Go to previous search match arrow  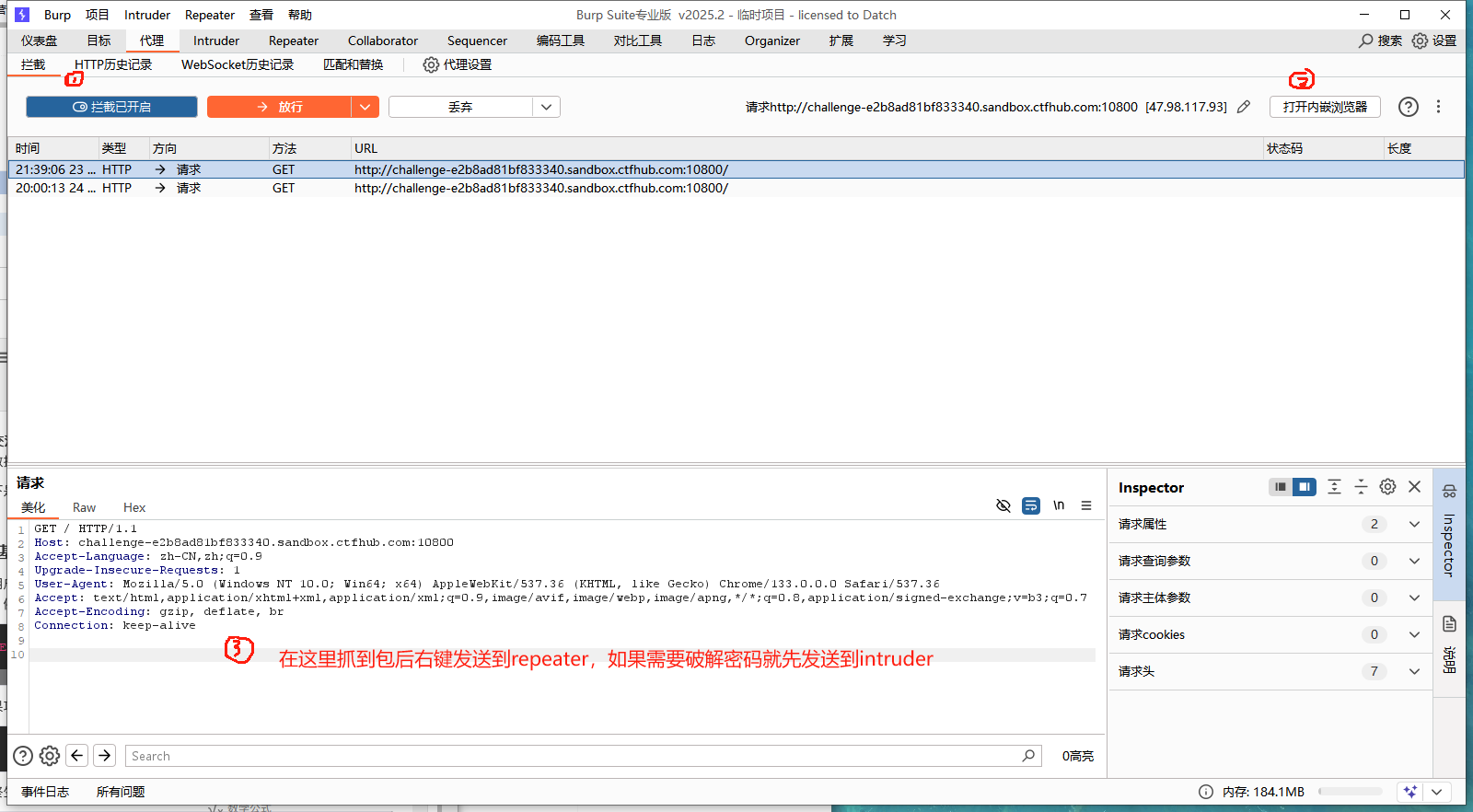[x=77, y=756]
